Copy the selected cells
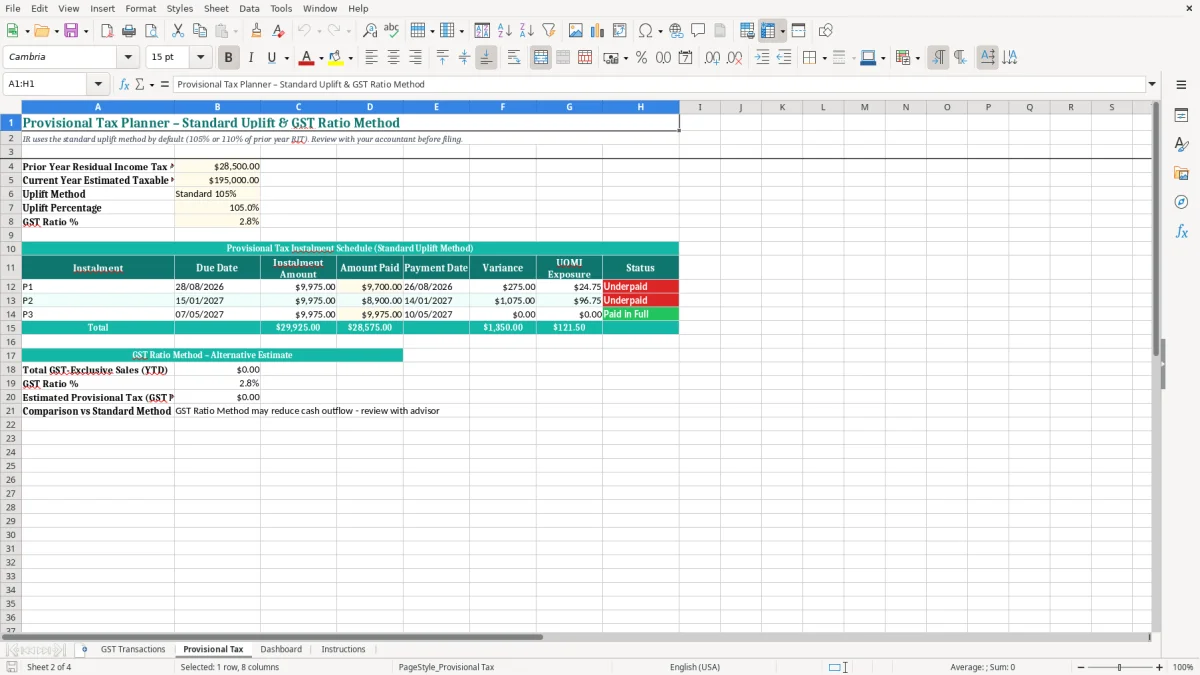The height and width of the screenshot is (675, 1200). click(200, 31)
